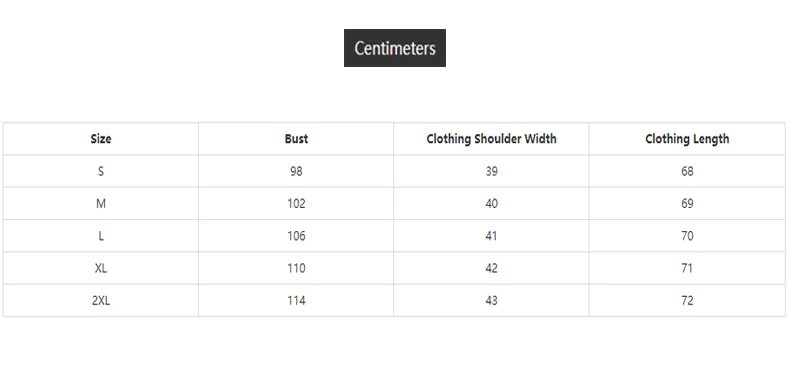Click shoulder width value 39
This screenshot has height=381, width=790.
point(491,171)
